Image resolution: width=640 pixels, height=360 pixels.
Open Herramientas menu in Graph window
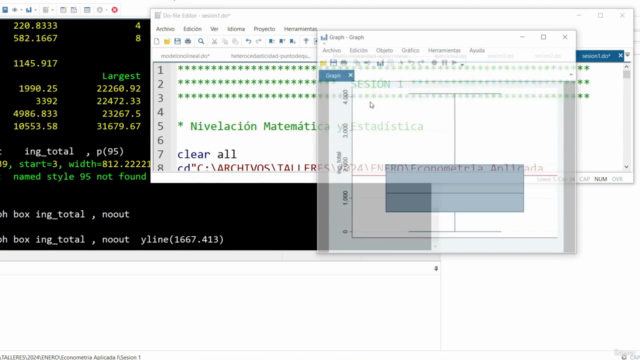tap(444, 51)
